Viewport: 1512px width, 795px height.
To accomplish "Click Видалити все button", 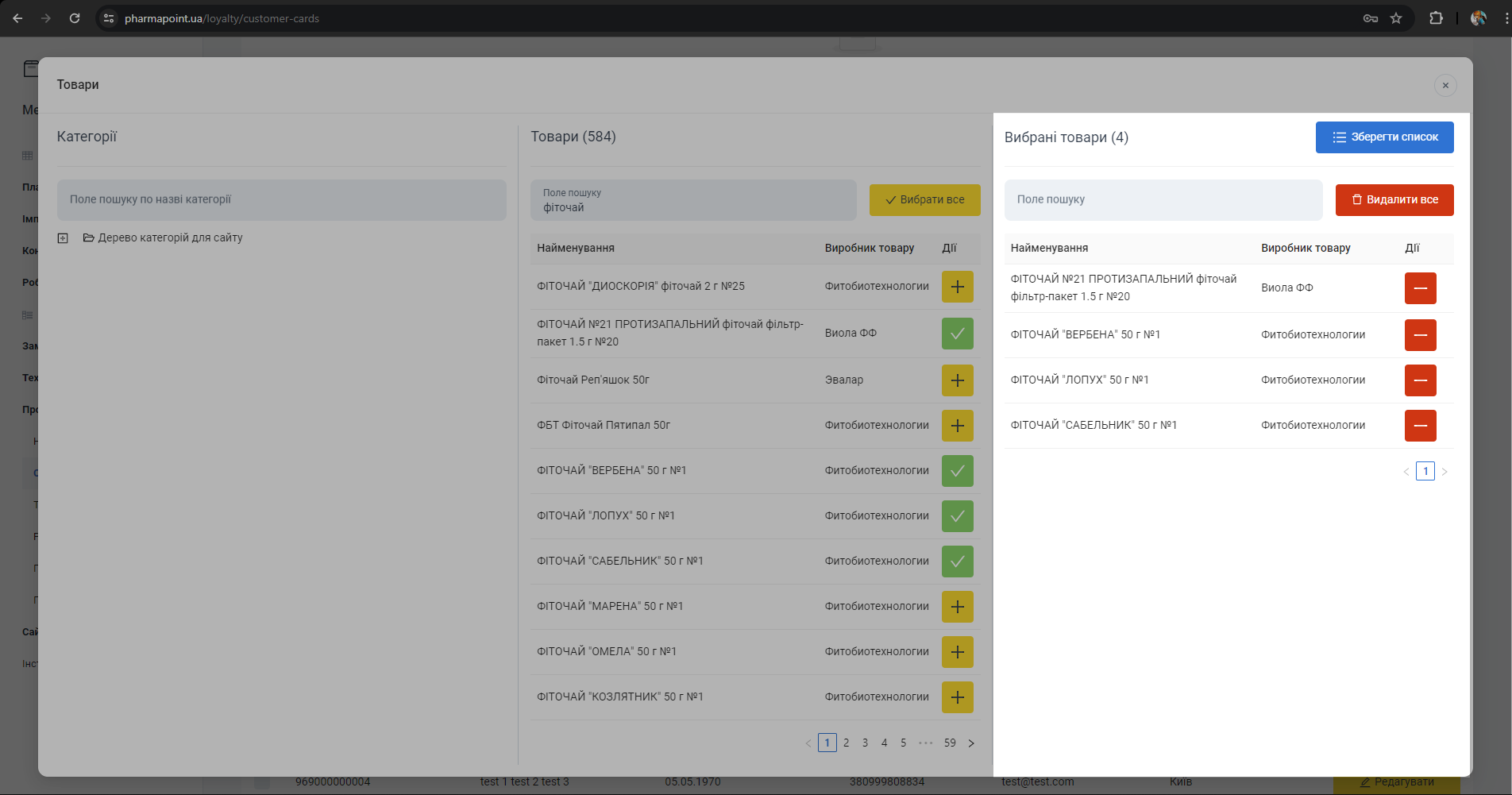I will pyautogui.click(x=1394, y=200).
